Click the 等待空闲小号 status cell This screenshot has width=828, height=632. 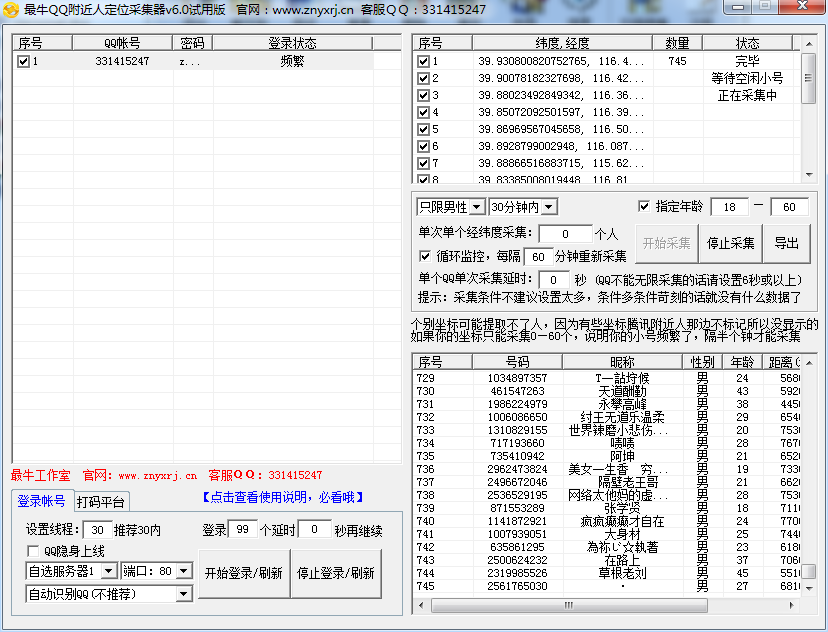(x=747, y=78)
